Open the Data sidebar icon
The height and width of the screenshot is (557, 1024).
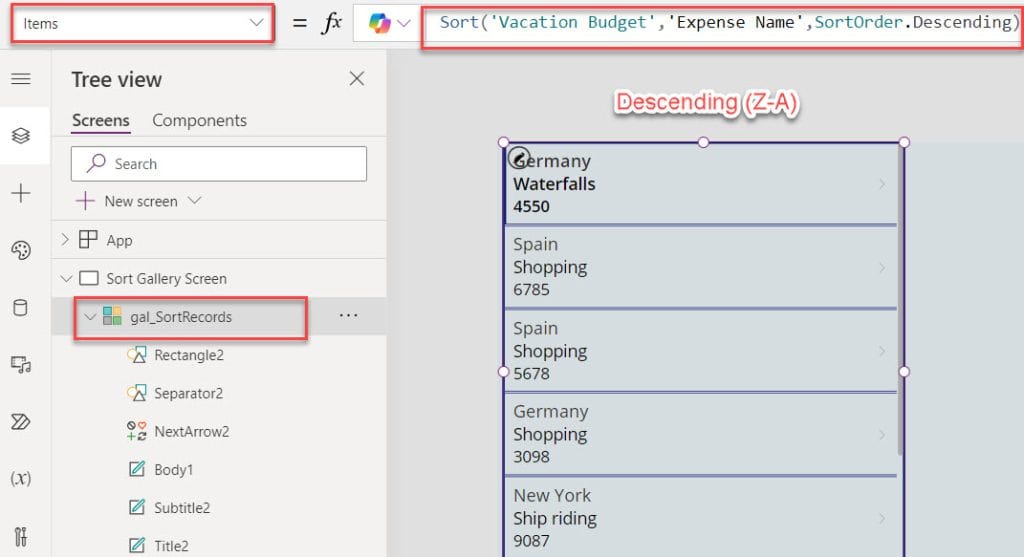click(21, 308)
